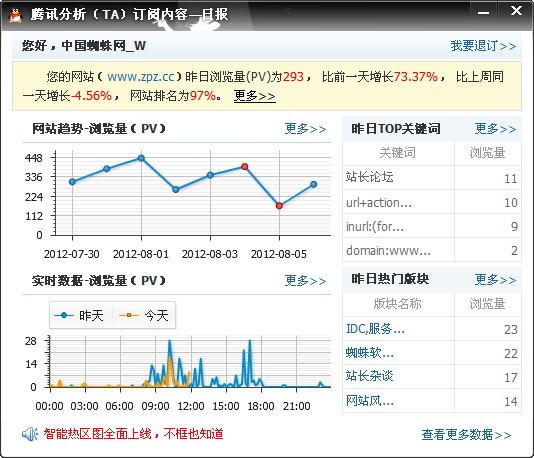The width and height of the screenshot is (534, 458).
Task: Click the weekly change value -4.56%
Action: 91,96
